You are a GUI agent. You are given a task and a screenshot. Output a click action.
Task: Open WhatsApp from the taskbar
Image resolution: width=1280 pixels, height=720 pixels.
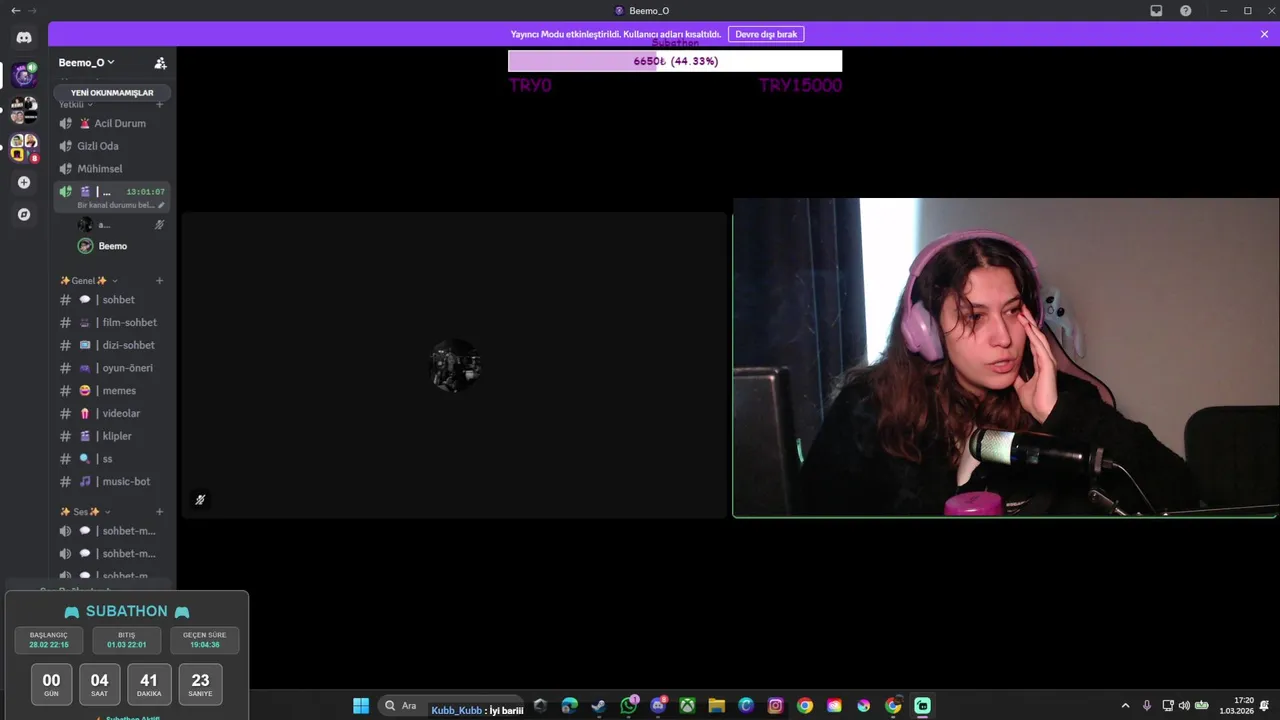(628, 706)
